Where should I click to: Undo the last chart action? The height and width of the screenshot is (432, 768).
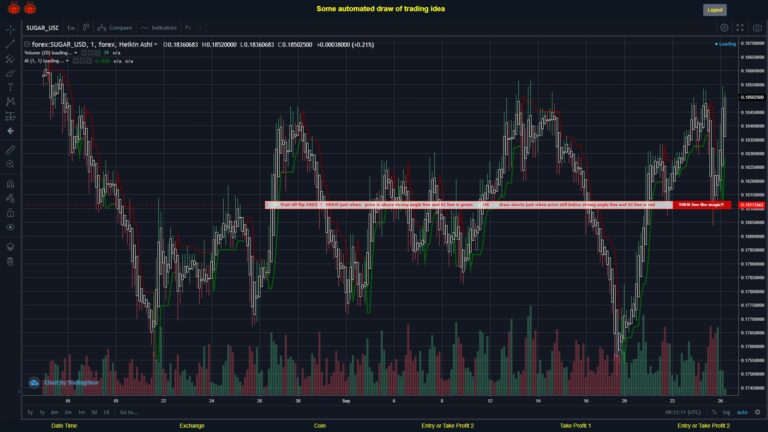[188, 27]
